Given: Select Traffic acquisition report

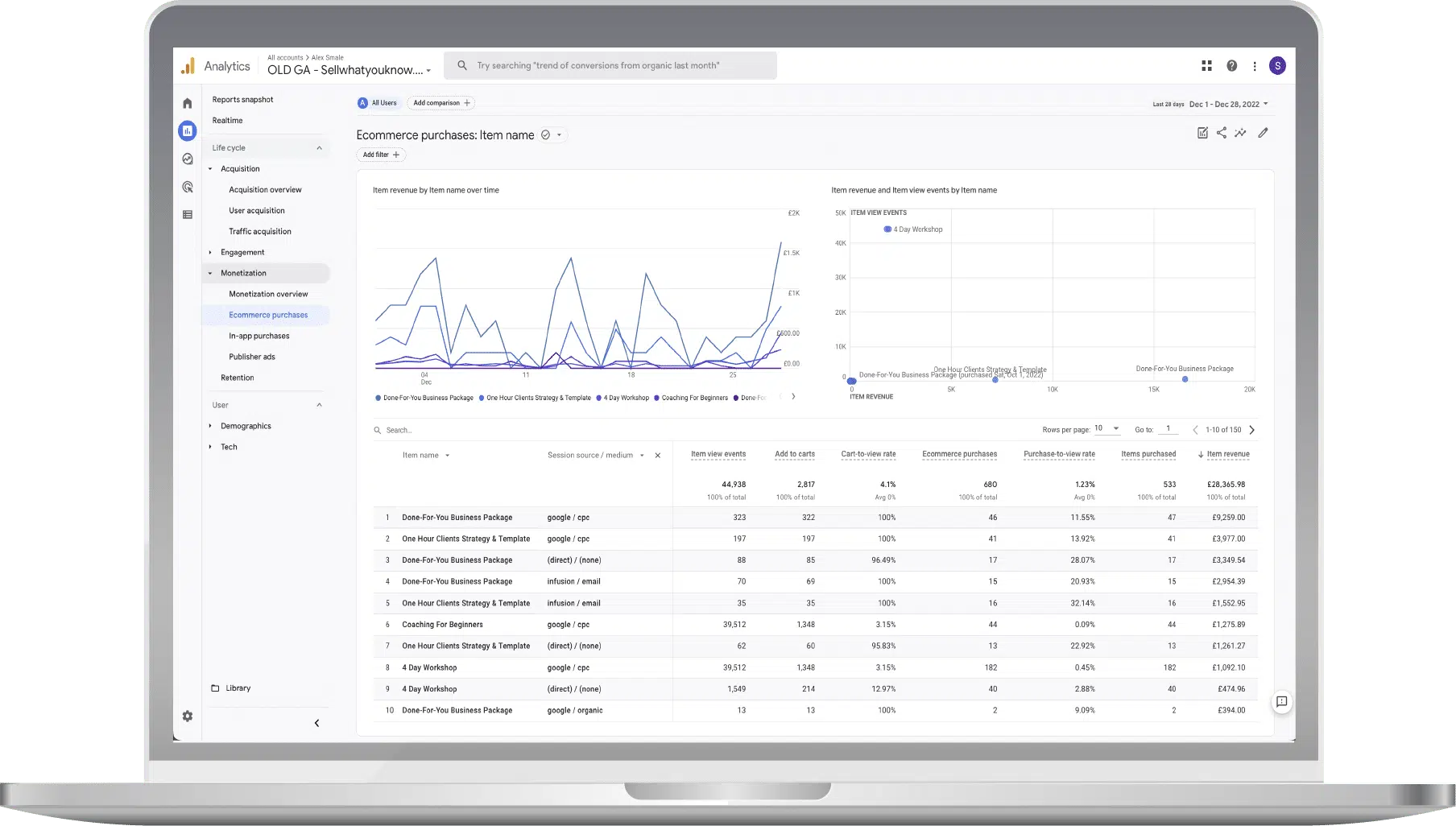Looking at the screenshot, I should point(259,231).
